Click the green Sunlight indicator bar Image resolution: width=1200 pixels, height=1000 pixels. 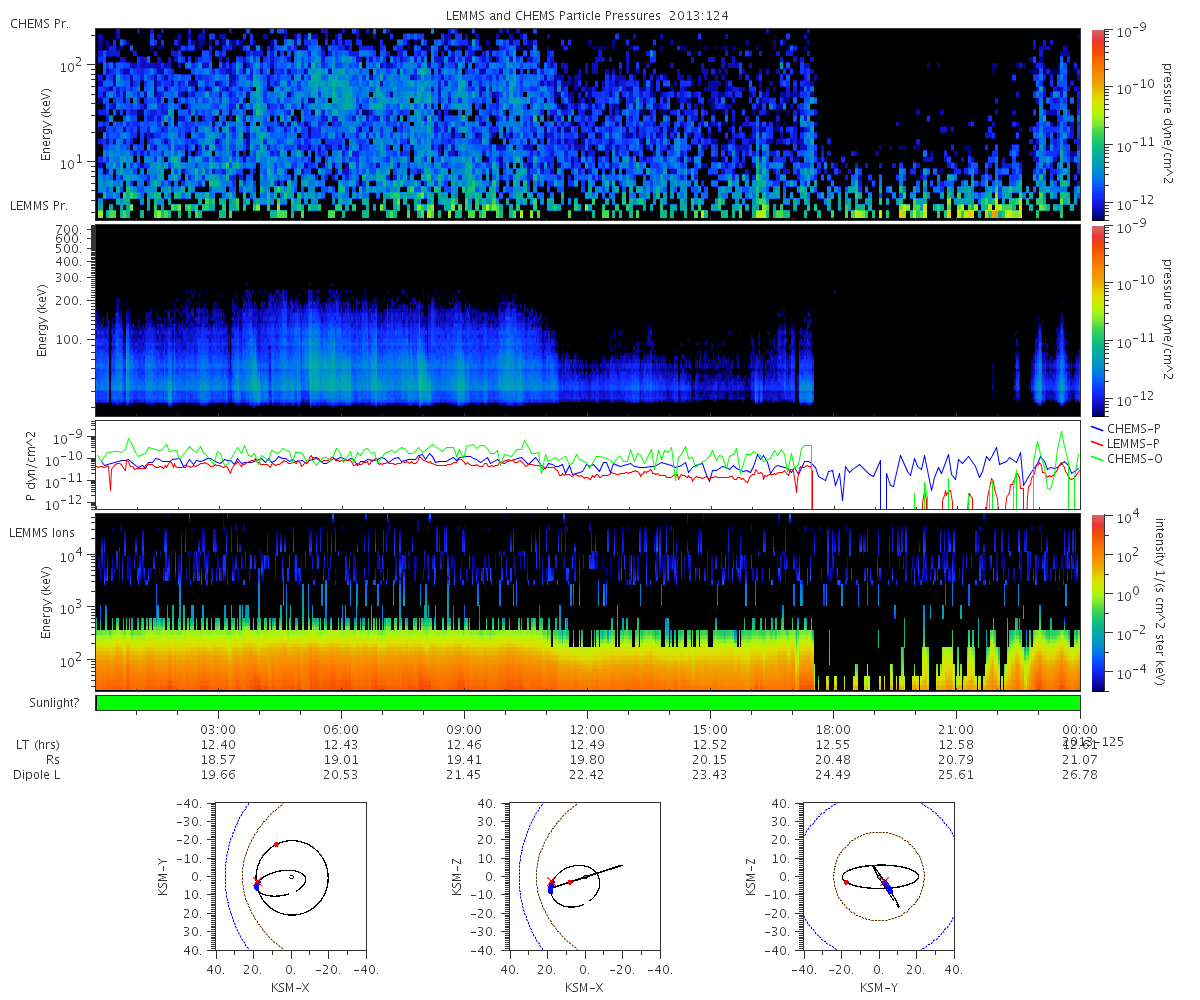point(588,703)
